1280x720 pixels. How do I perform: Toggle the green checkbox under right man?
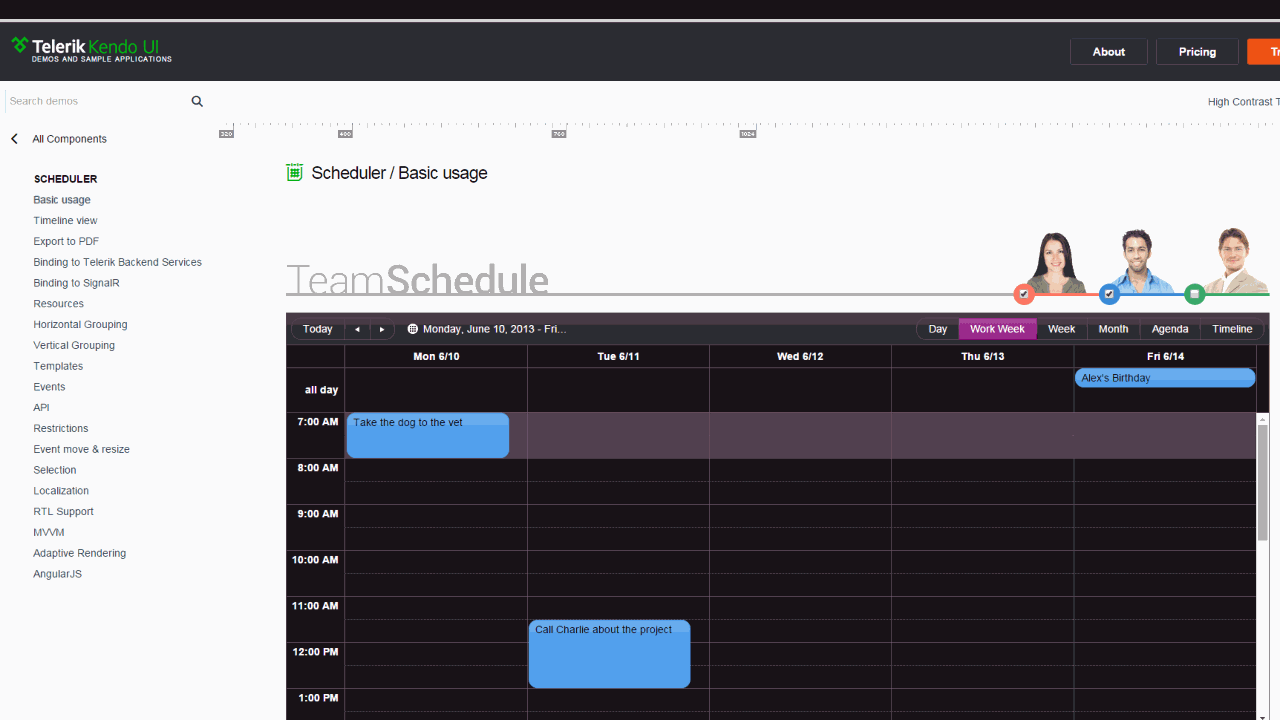(1194, 294)
